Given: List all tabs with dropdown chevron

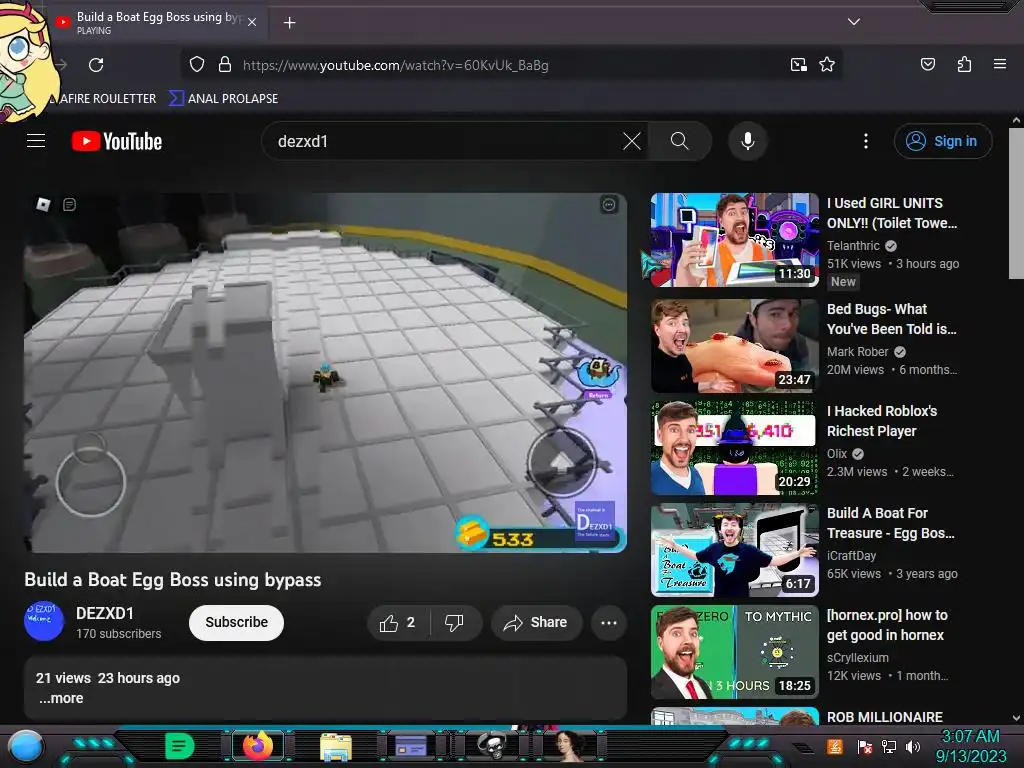Looking at the screenshot, I should pos(854,22).
